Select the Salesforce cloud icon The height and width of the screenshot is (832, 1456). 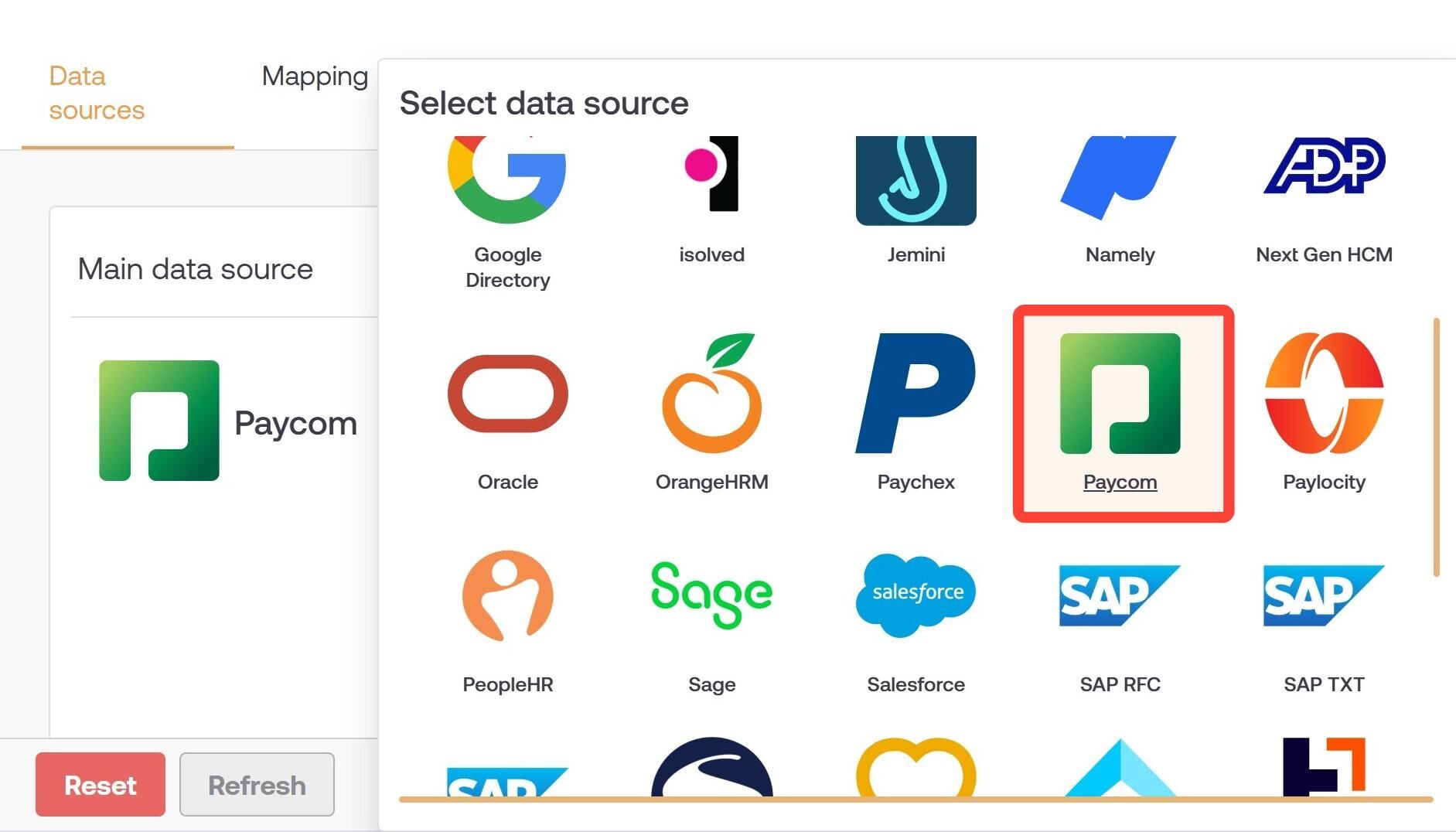916,595
